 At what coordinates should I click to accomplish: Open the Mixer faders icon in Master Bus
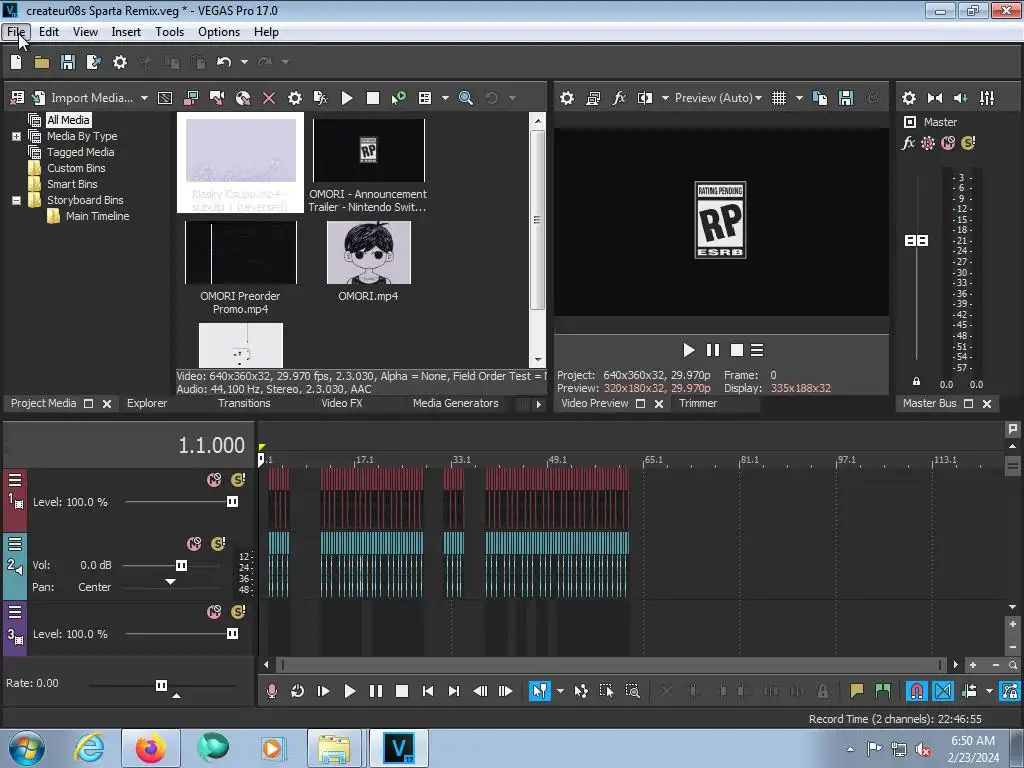point(987,98)
